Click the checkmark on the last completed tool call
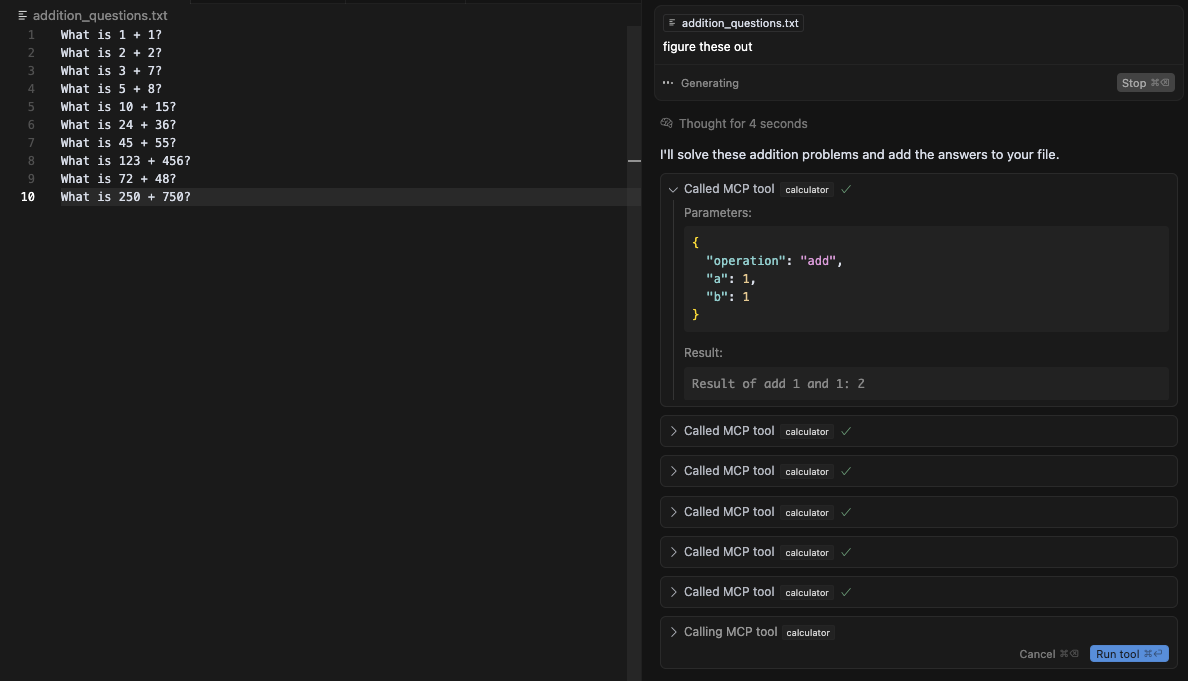Viewport: 1188px width, 681px height. (846, 592)
